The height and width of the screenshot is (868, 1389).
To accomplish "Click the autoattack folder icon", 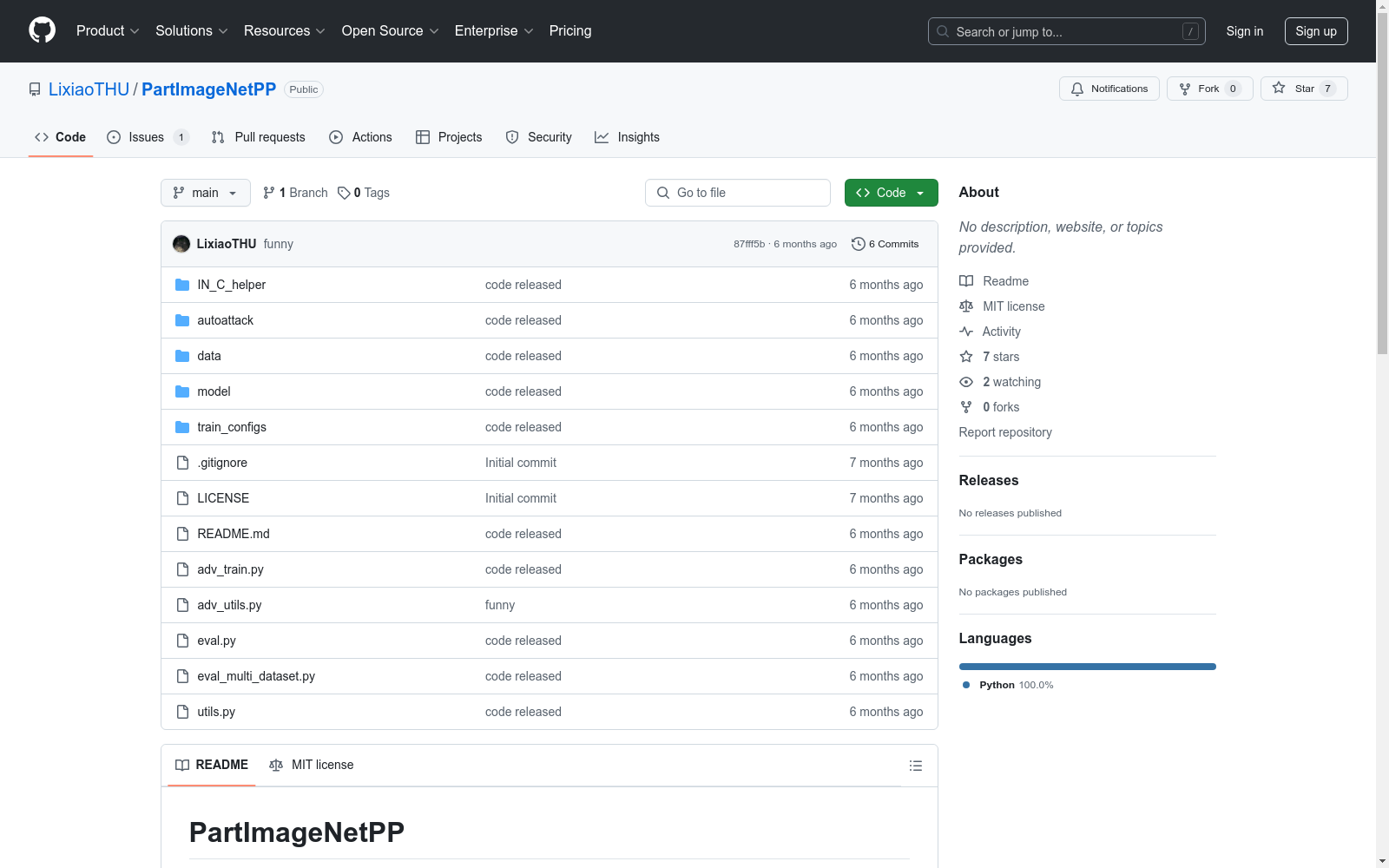I will click(x=182, y=320).
